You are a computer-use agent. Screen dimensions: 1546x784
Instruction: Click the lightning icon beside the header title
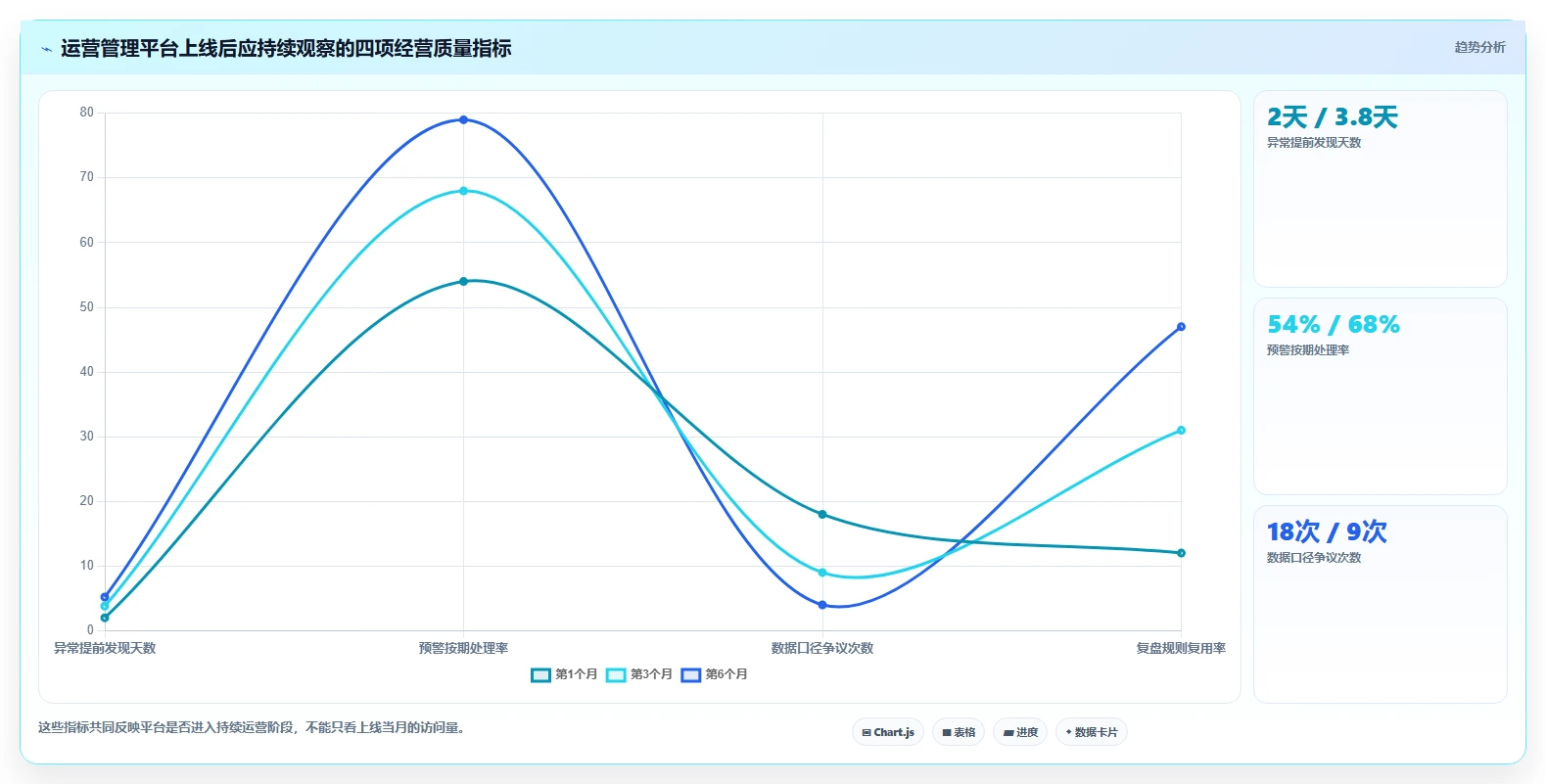pos(46,49)
